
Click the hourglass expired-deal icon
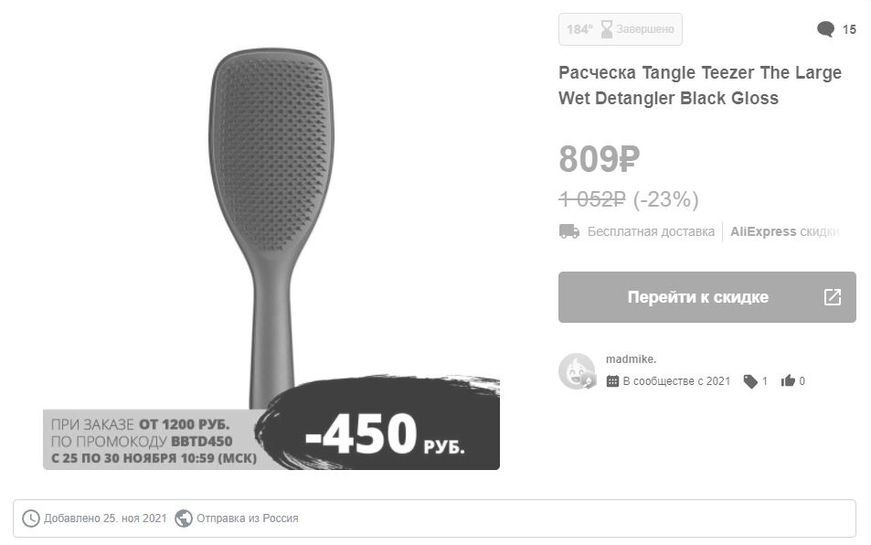[606, 30]
